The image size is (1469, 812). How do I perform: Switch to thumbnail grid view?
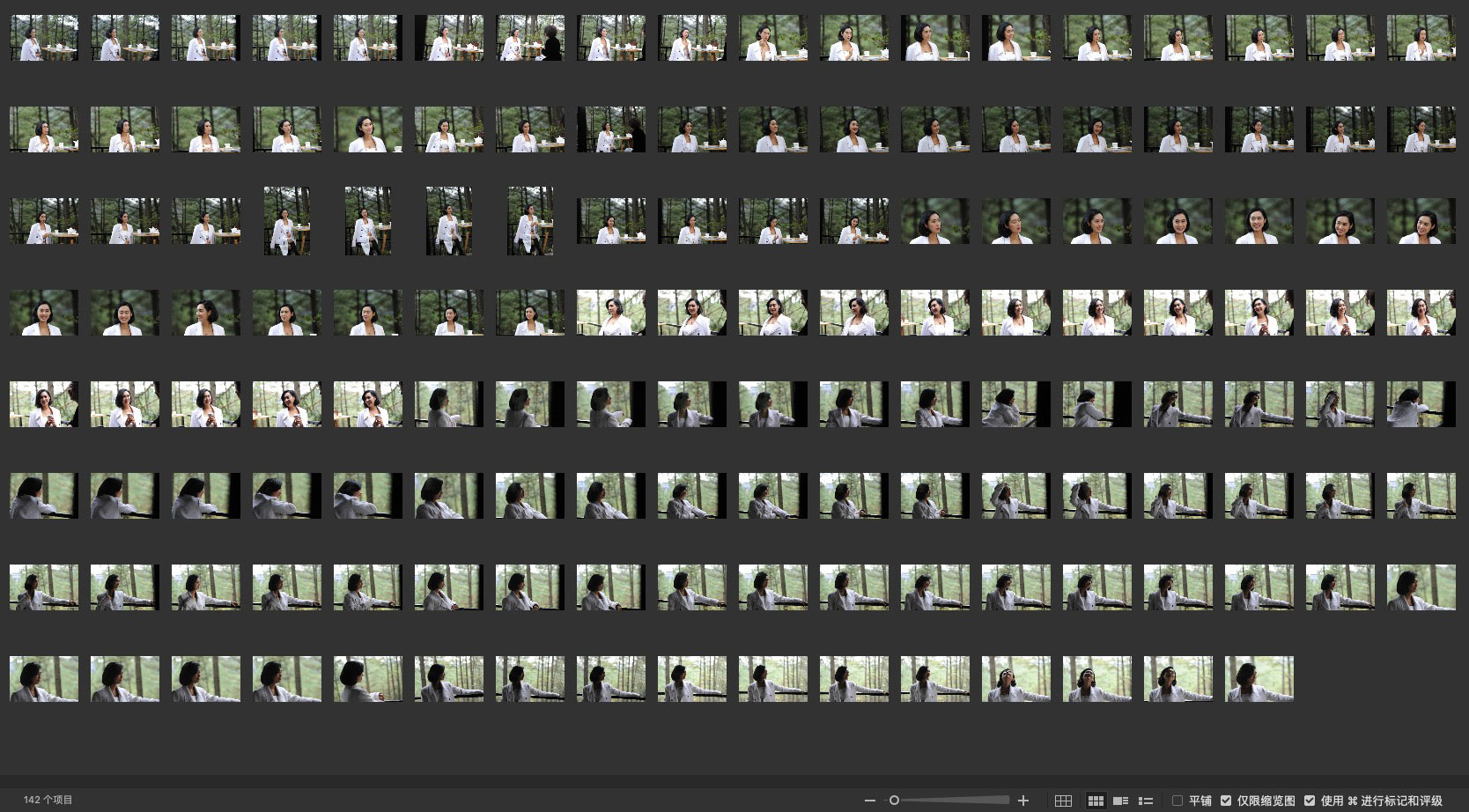tap(1096, 801)
